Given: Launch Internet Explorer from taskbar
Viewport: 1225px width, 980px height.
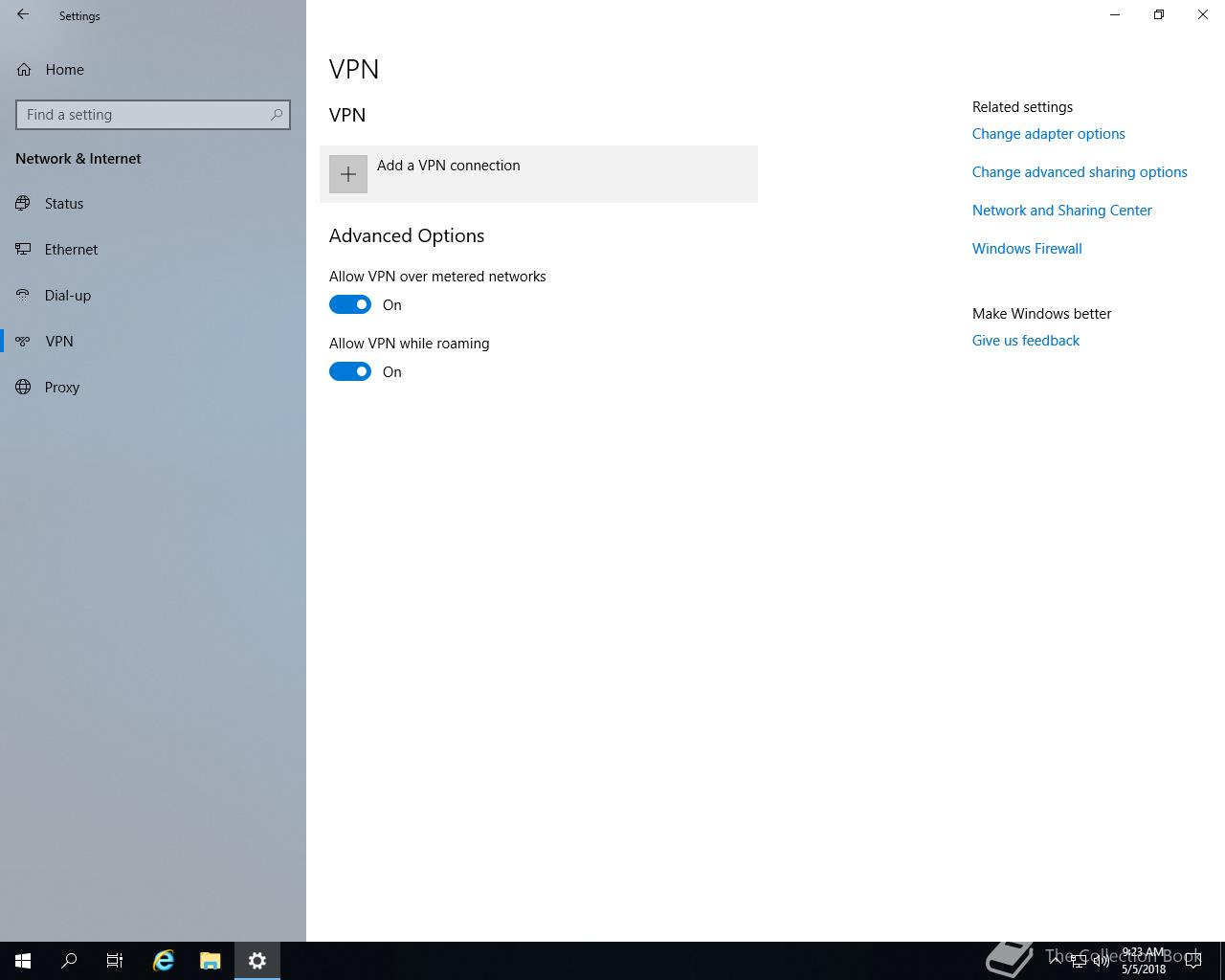Looking at the screenshot, I should click(164, 961).
